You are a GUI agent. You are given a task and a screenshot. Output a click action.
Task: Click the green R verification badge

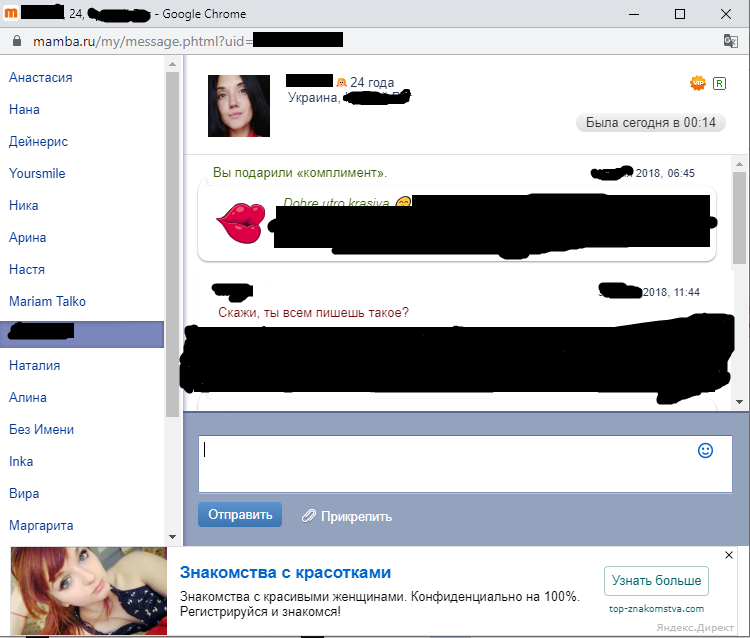tap(719, 83)
